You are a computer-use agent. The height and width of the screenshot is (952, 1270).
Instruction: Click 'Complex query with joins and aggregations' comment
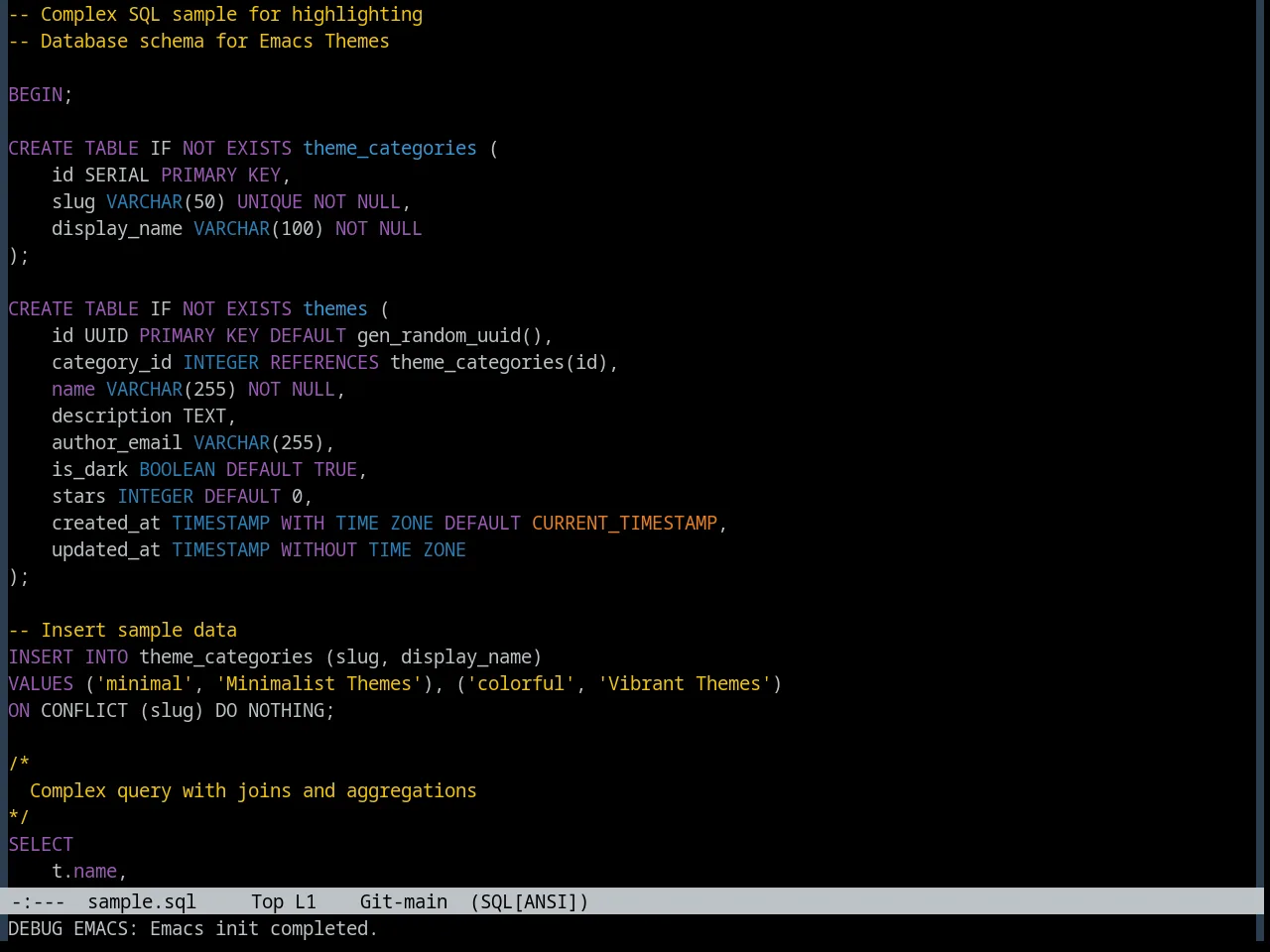253,790
